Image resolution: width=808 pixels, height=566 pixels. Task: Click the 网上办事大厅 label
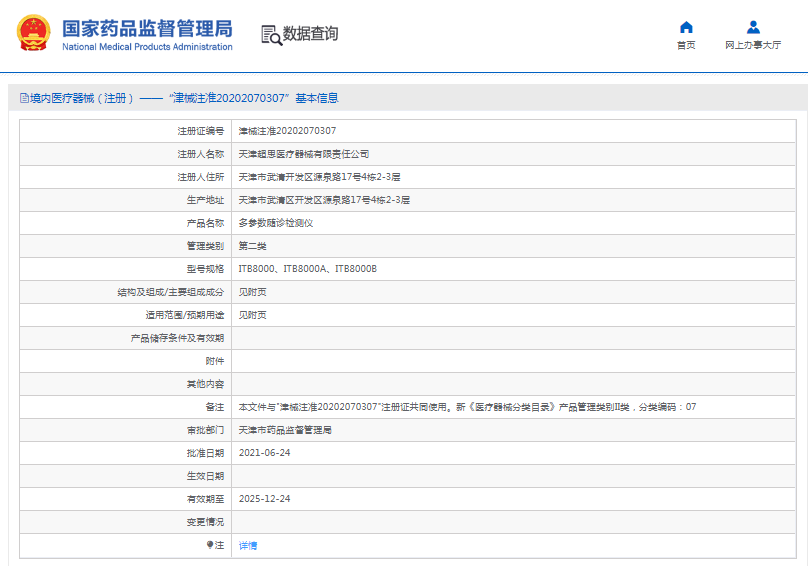753,45
